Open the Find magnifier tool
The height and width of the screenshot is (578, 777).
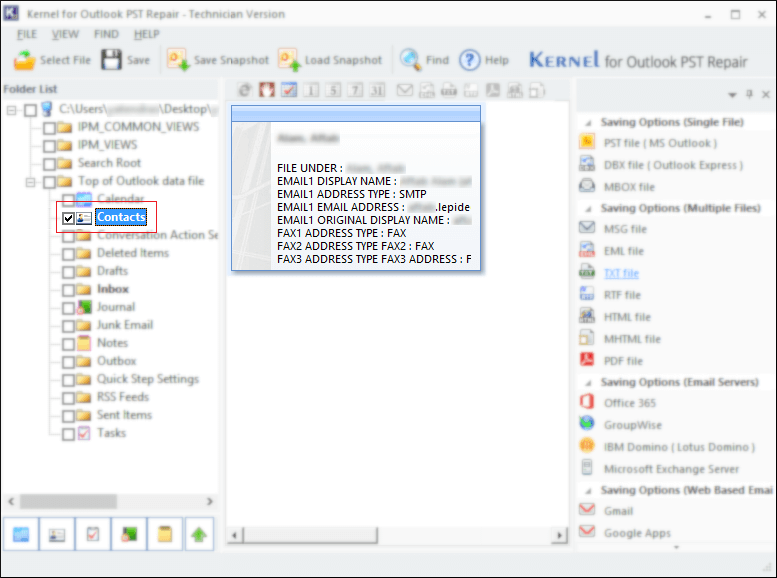(x=410, y=60)
